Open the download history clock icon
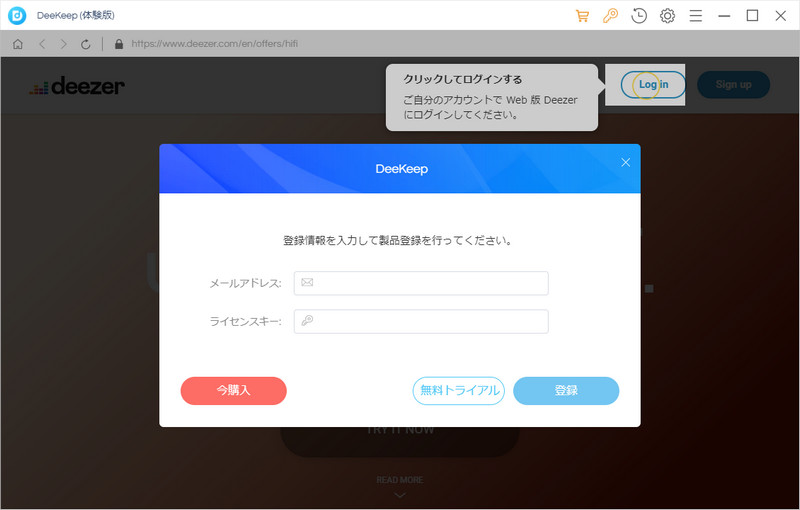Viewport: 800px width, 510px height. pyautogui.click(x=639, y=16)
